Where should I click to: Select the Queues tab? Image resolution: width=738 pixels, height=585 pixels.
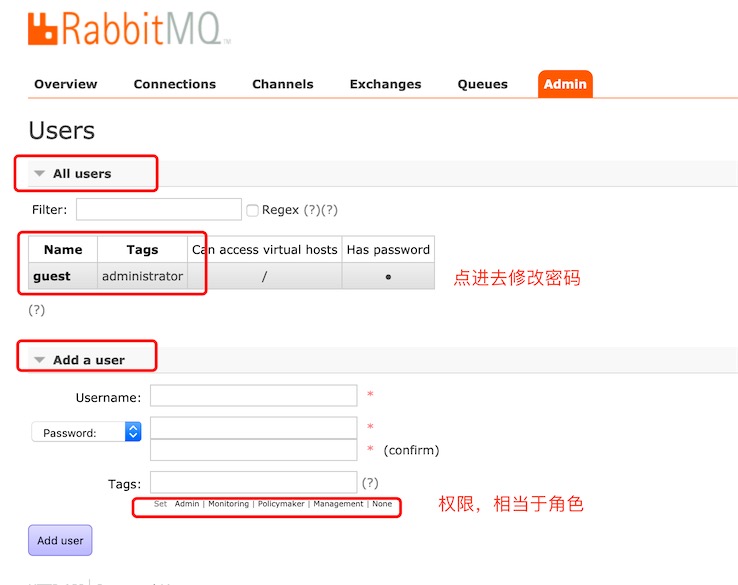[482, 84]
